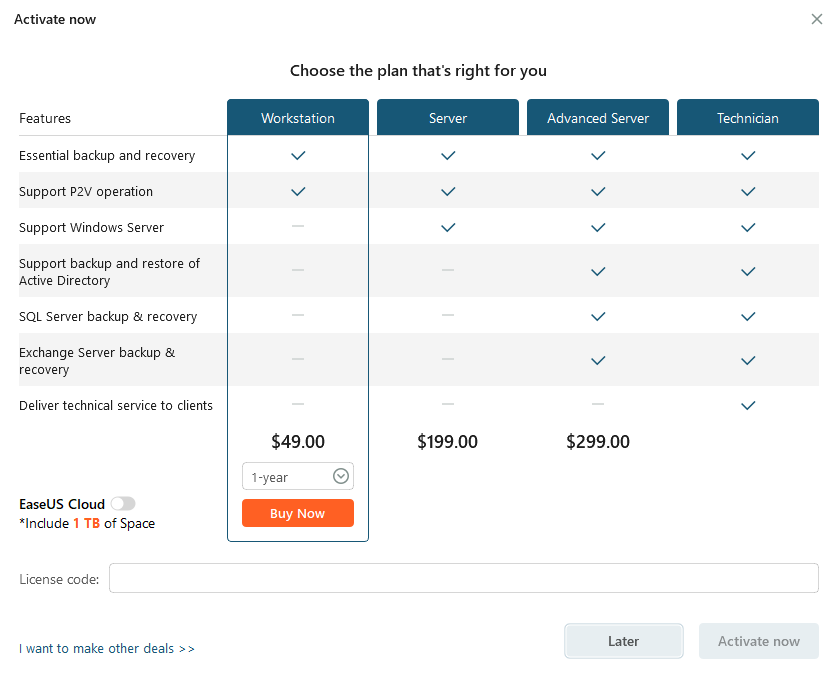Viewport: 837px width, 674px height.
Task: Select the Server plan header
Action: (448, 117)
